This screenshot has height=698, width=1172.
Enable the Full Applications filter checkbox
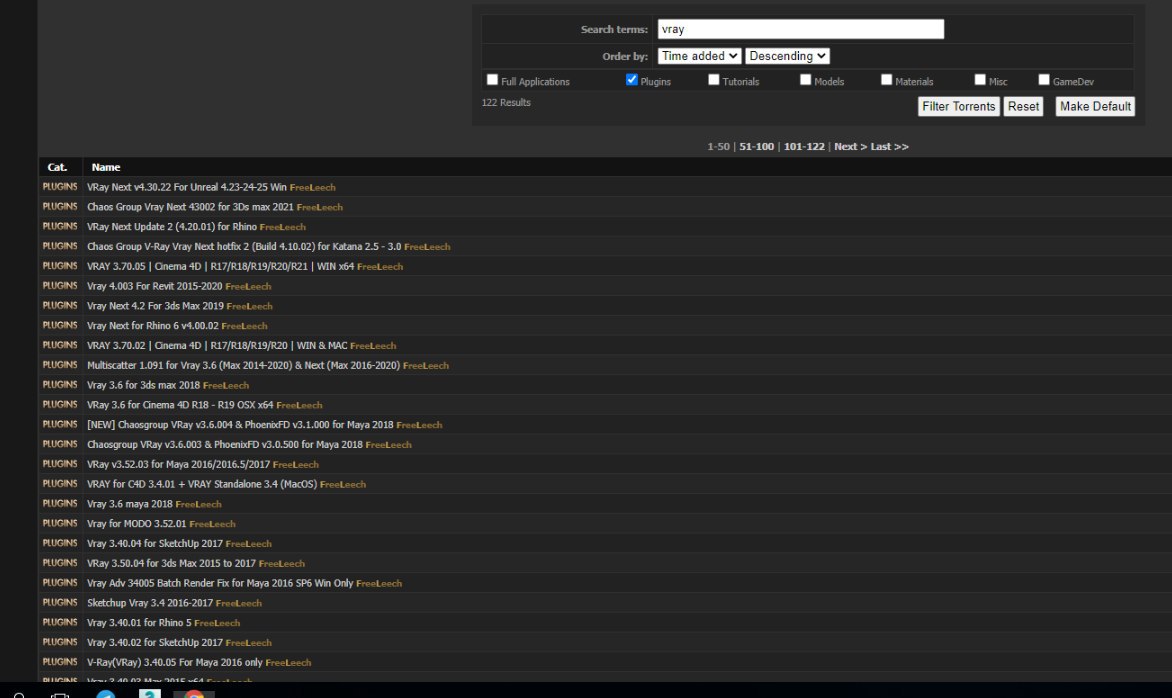(492, 79)
